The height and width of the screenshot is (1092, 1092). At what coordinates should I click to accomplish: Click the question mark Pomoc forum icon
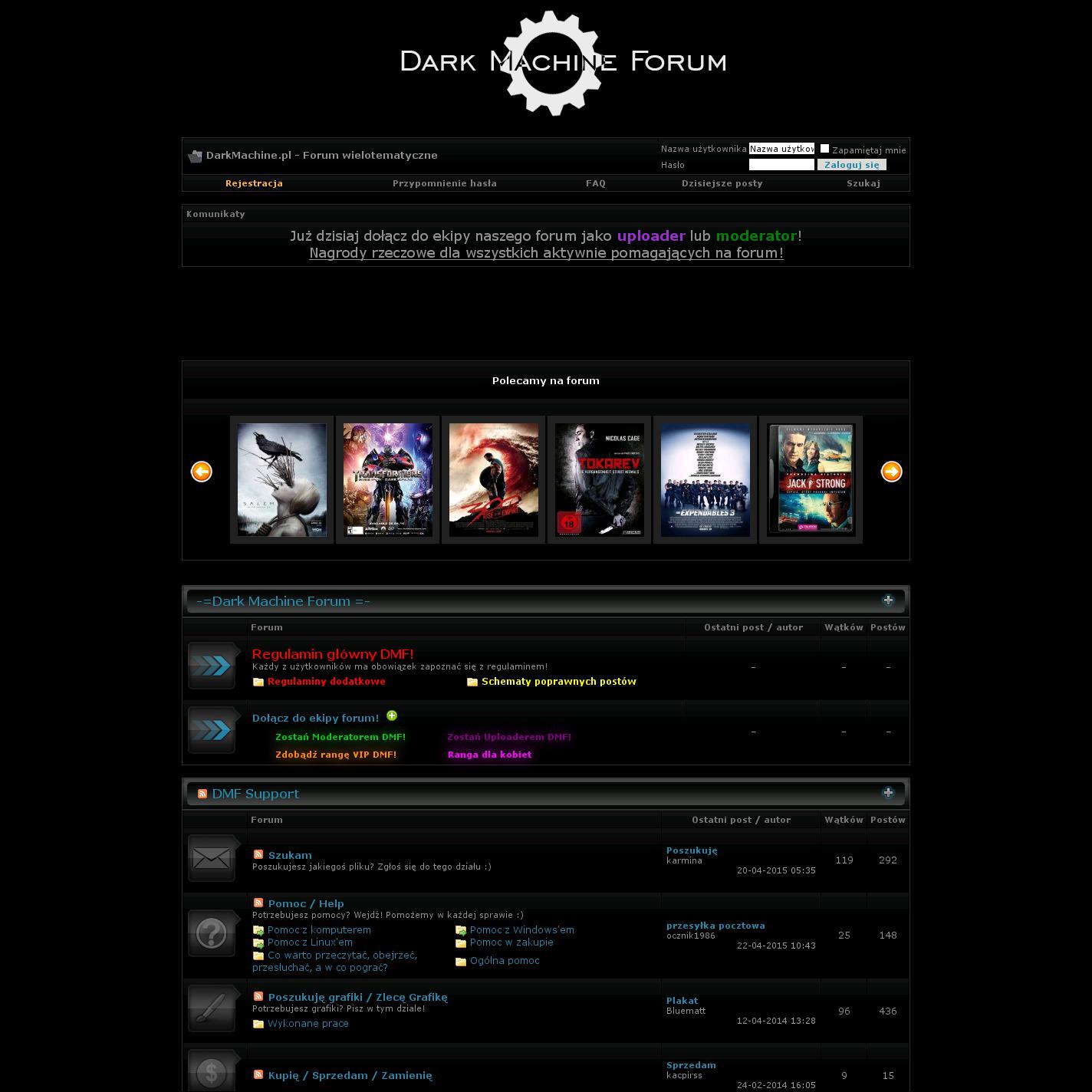coord(212,933)
